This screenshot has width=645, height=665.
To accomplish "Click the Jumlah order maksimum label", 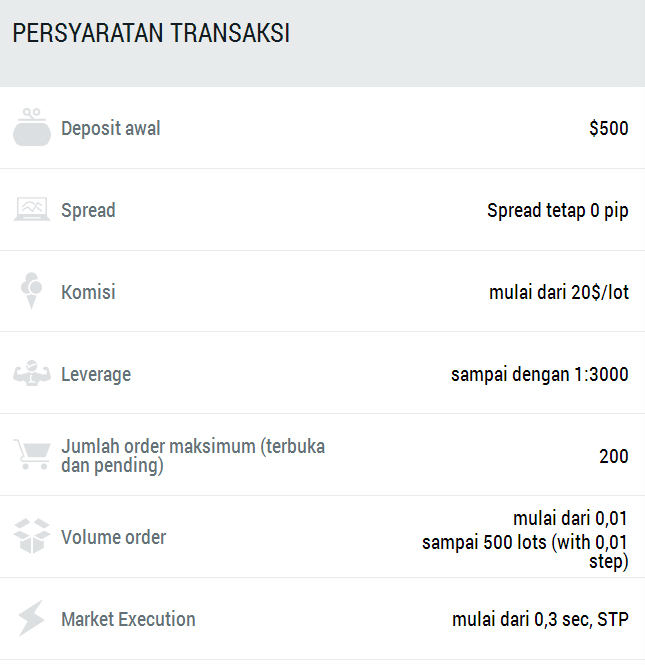I will [x=193, y=456].
